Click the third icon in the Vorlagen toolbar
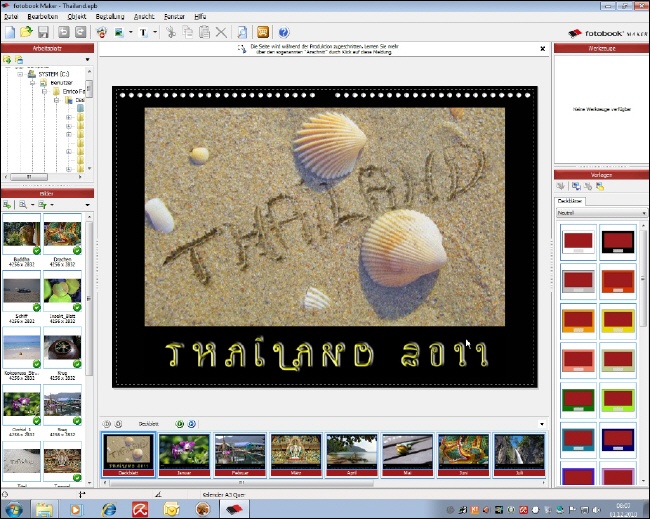This screenshot has width=650, height=519. [588, 187]
